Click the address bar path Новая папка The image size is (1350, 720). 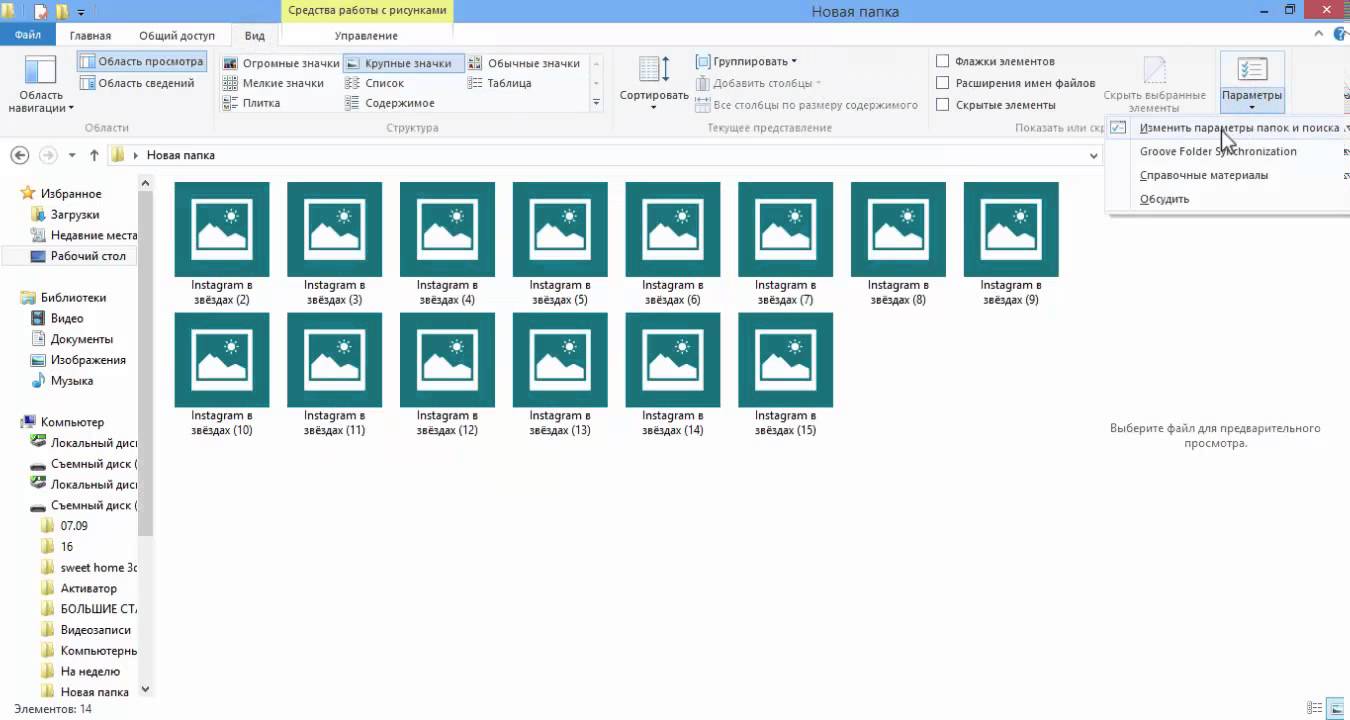pyautogui.click(x=181, y=155)
